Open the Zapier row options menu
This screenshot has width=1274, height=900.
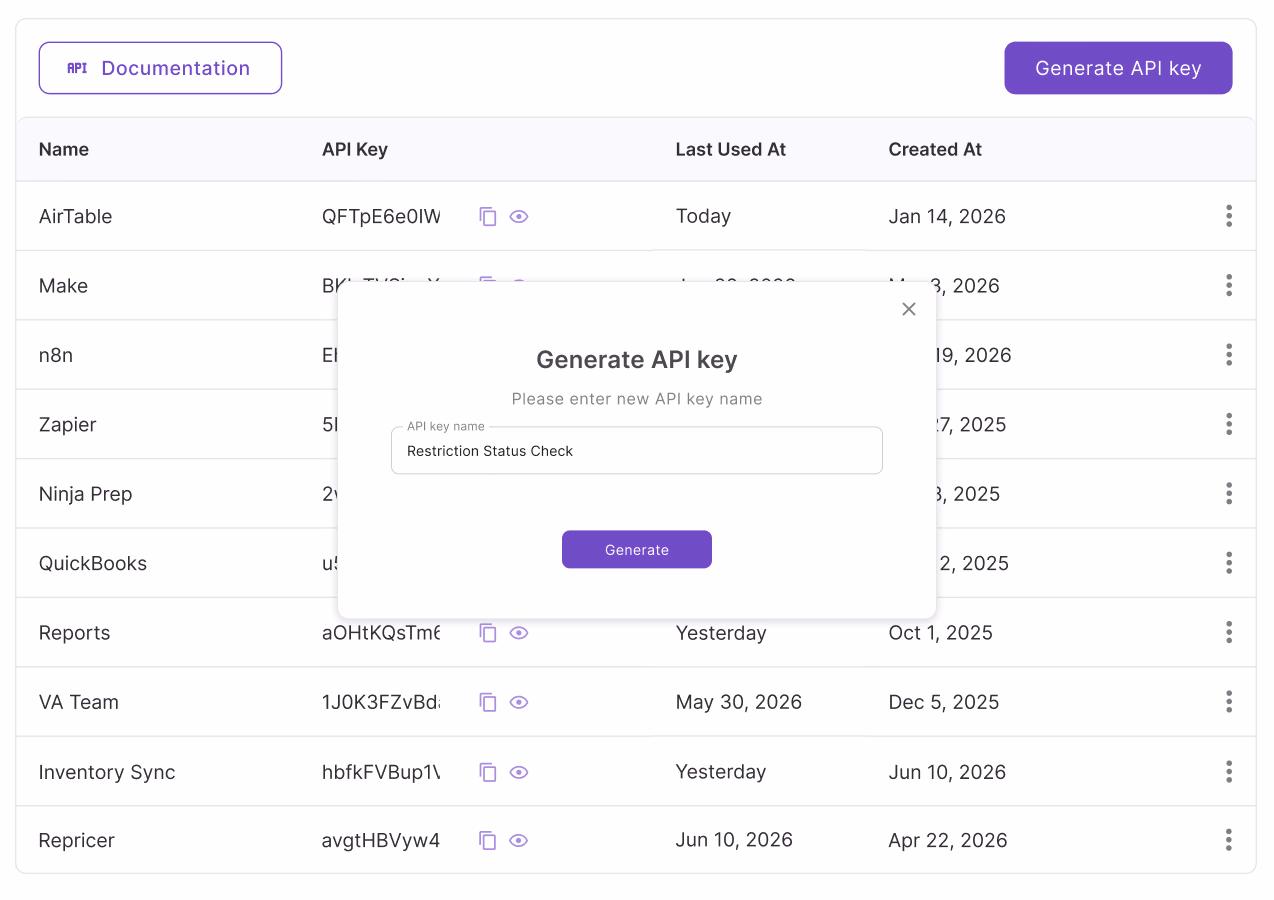pyautogui.click(x=1229, y=424)
